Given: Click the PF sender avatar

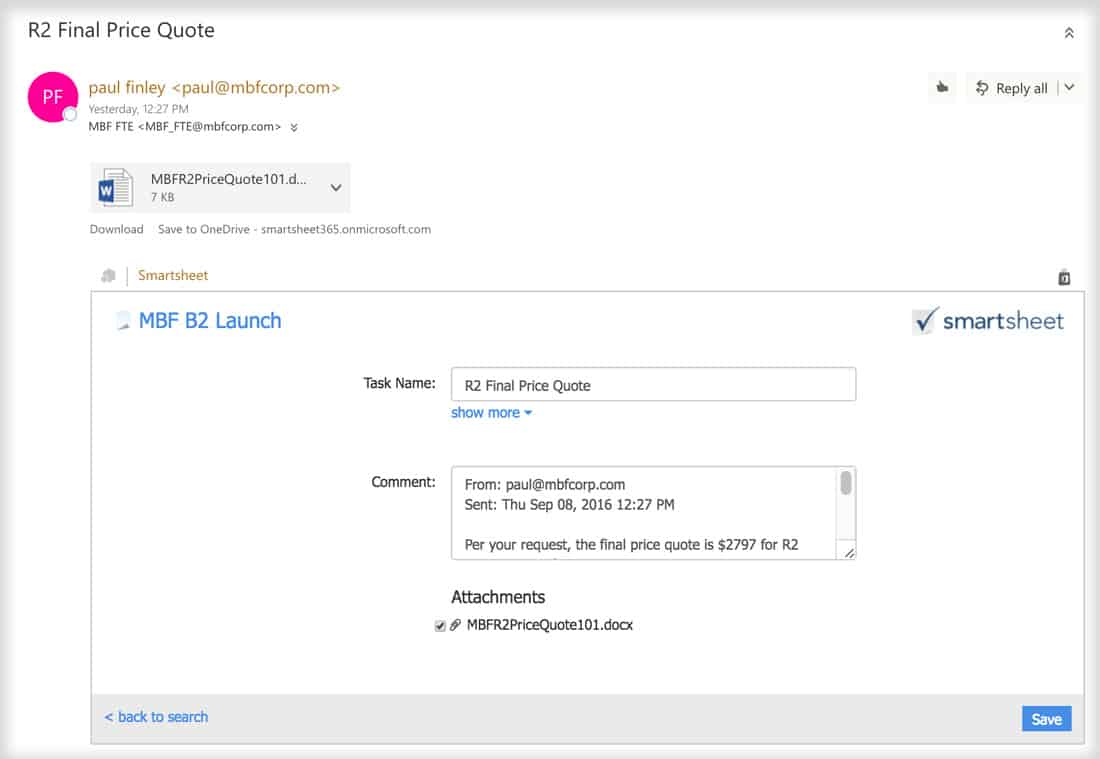Looking at the screenshot, I should 53,97.
